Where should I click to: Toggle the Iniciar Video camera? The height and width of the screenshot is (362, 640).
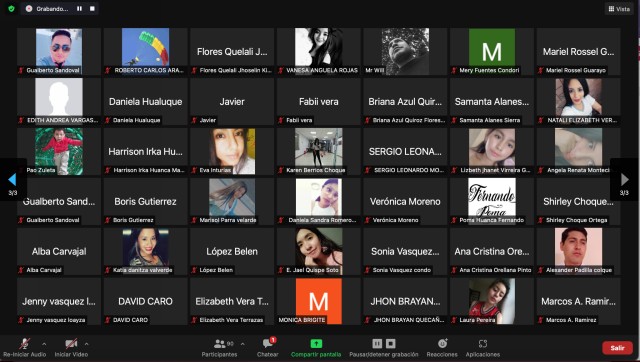[x=71, y=347]
